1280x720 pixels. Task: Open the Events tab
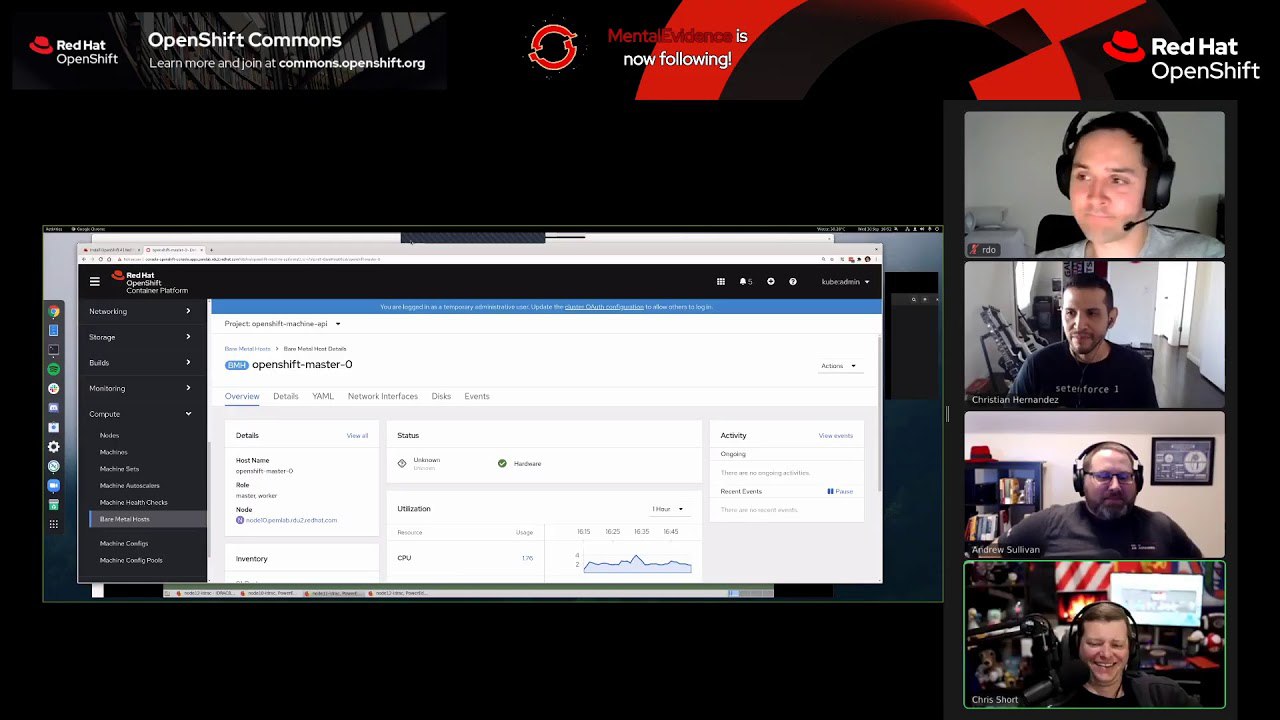(x=477, y=396)
